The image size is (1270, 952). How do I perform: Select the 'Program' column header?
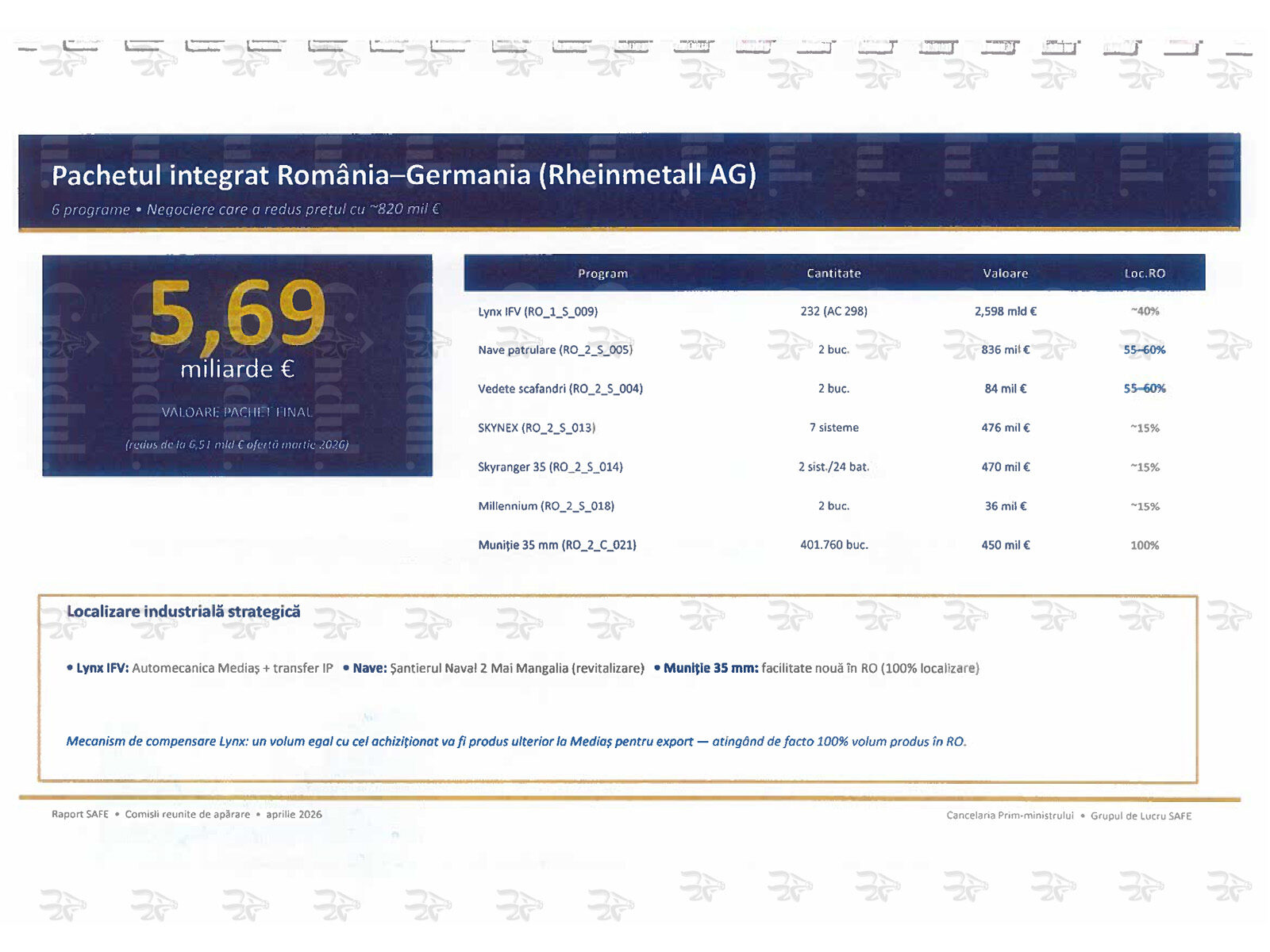pos(602,274)
